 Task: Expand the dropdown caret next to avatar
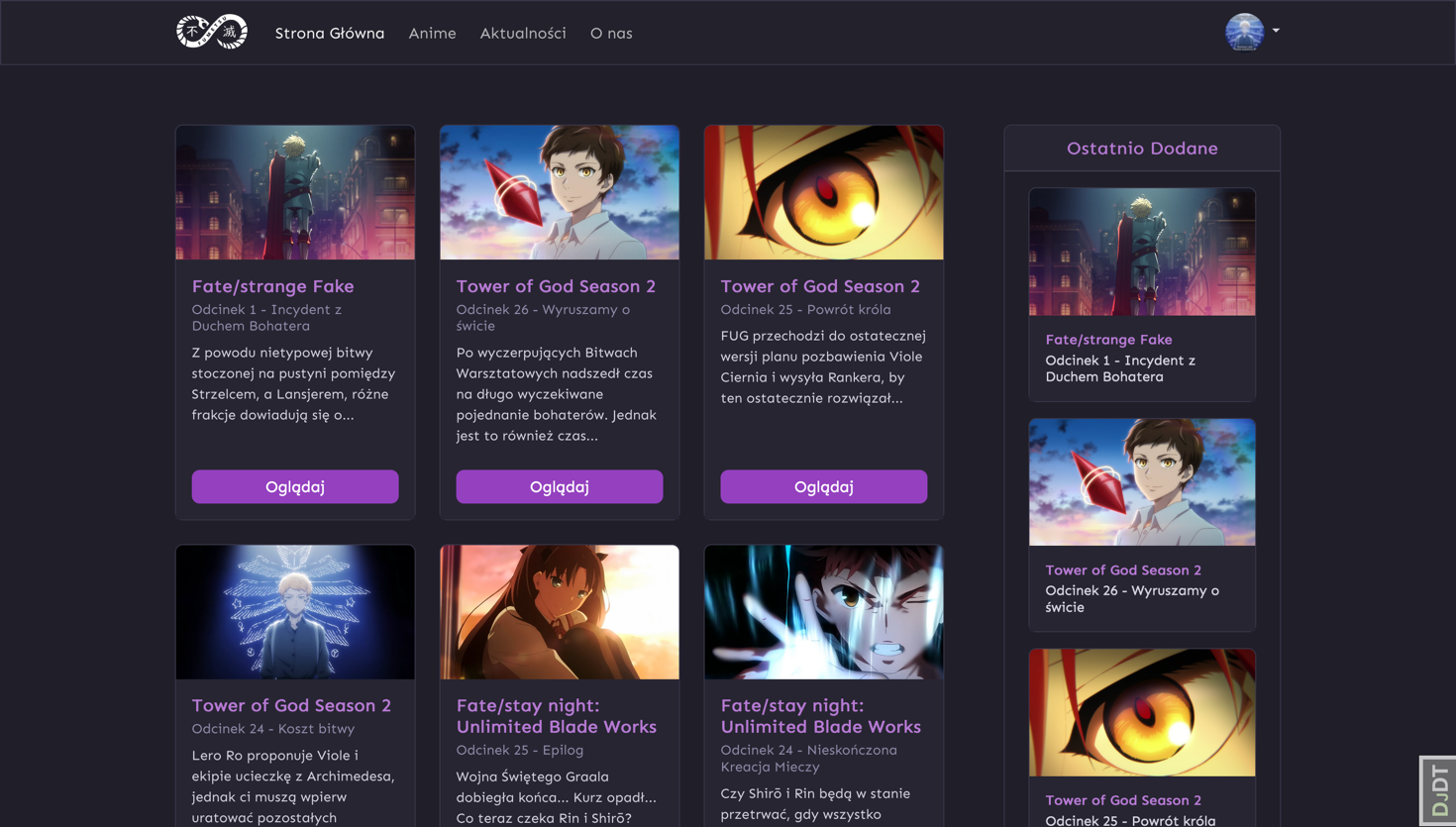point(1276,31)
